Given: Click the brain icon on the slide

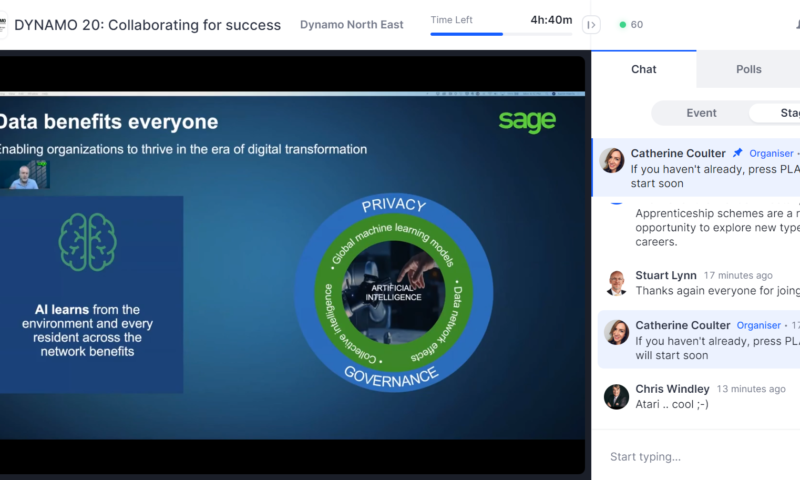Looking at the screenshot, I should coord(88,242).
